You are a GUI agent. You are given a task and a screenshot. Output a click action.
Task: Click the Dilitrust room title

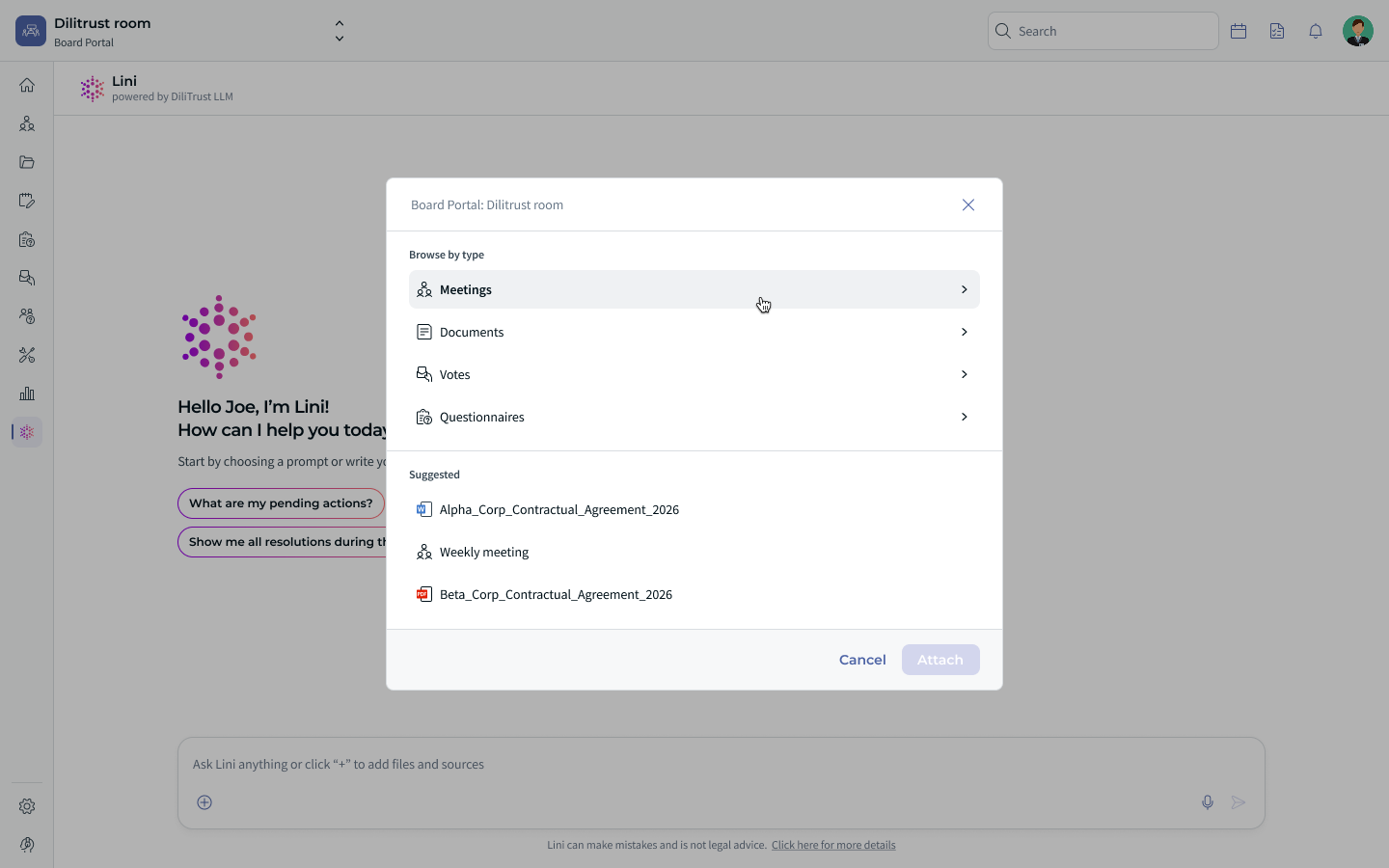102,23
